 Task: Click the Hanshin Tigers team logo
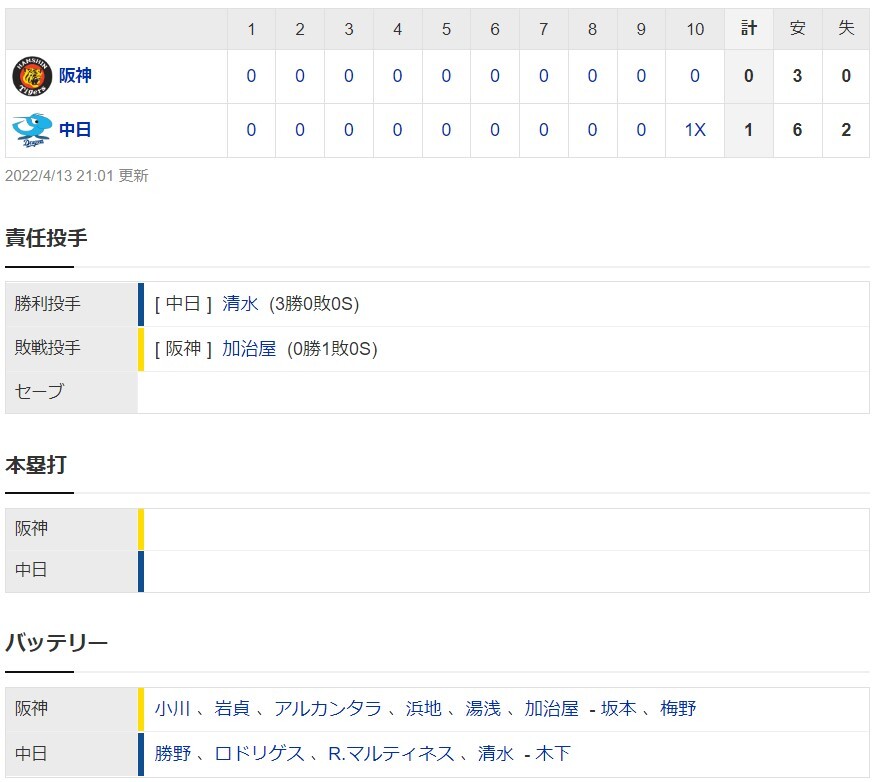[32, 76]
